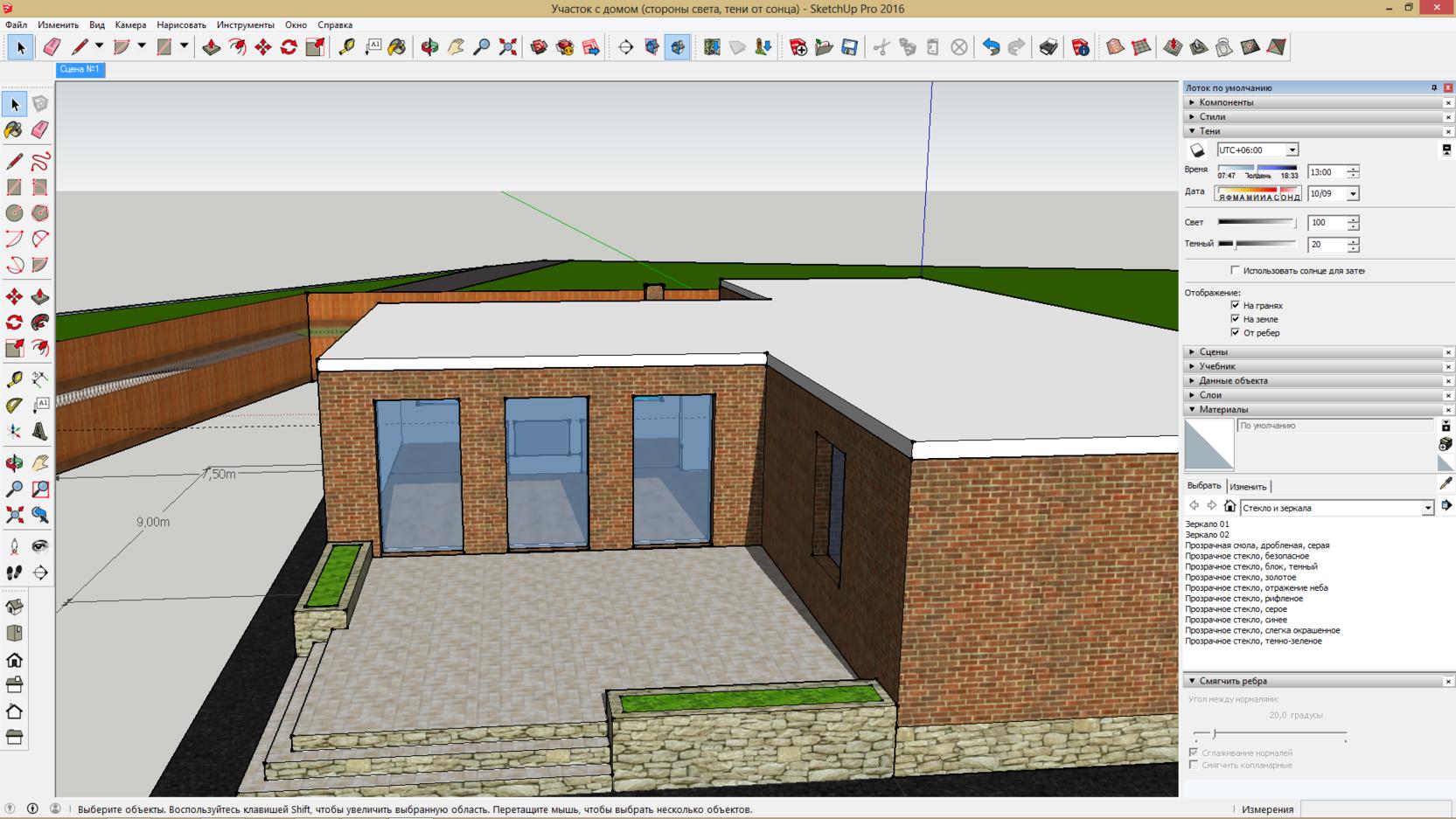This screenshot has width=1456, height=819.
Task: Select the Freehand tool in left toolbar
Action: pyautogui.click(x=40, y=162)
